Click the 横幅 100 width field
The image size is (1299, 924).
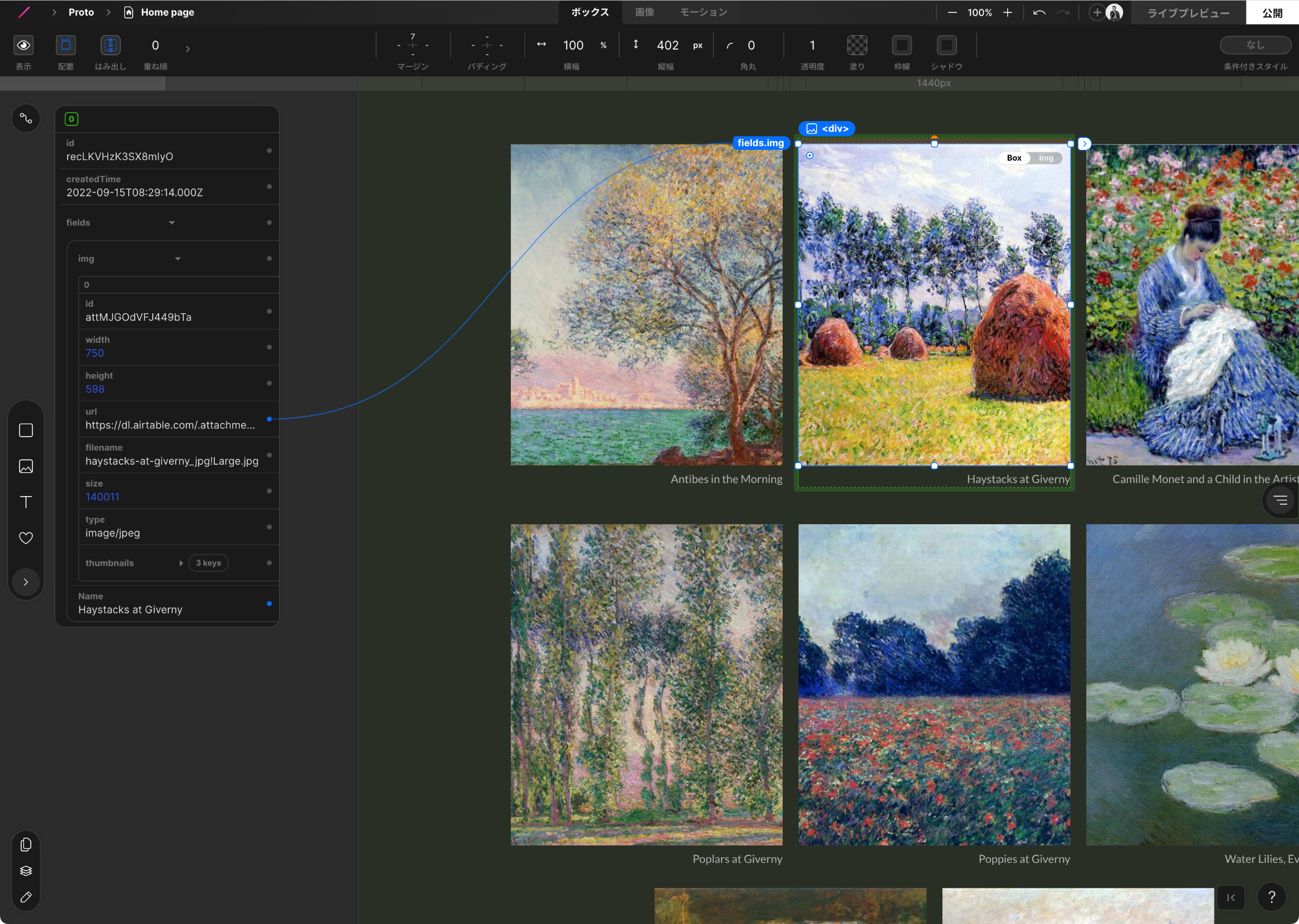click(x=573, y=45)
